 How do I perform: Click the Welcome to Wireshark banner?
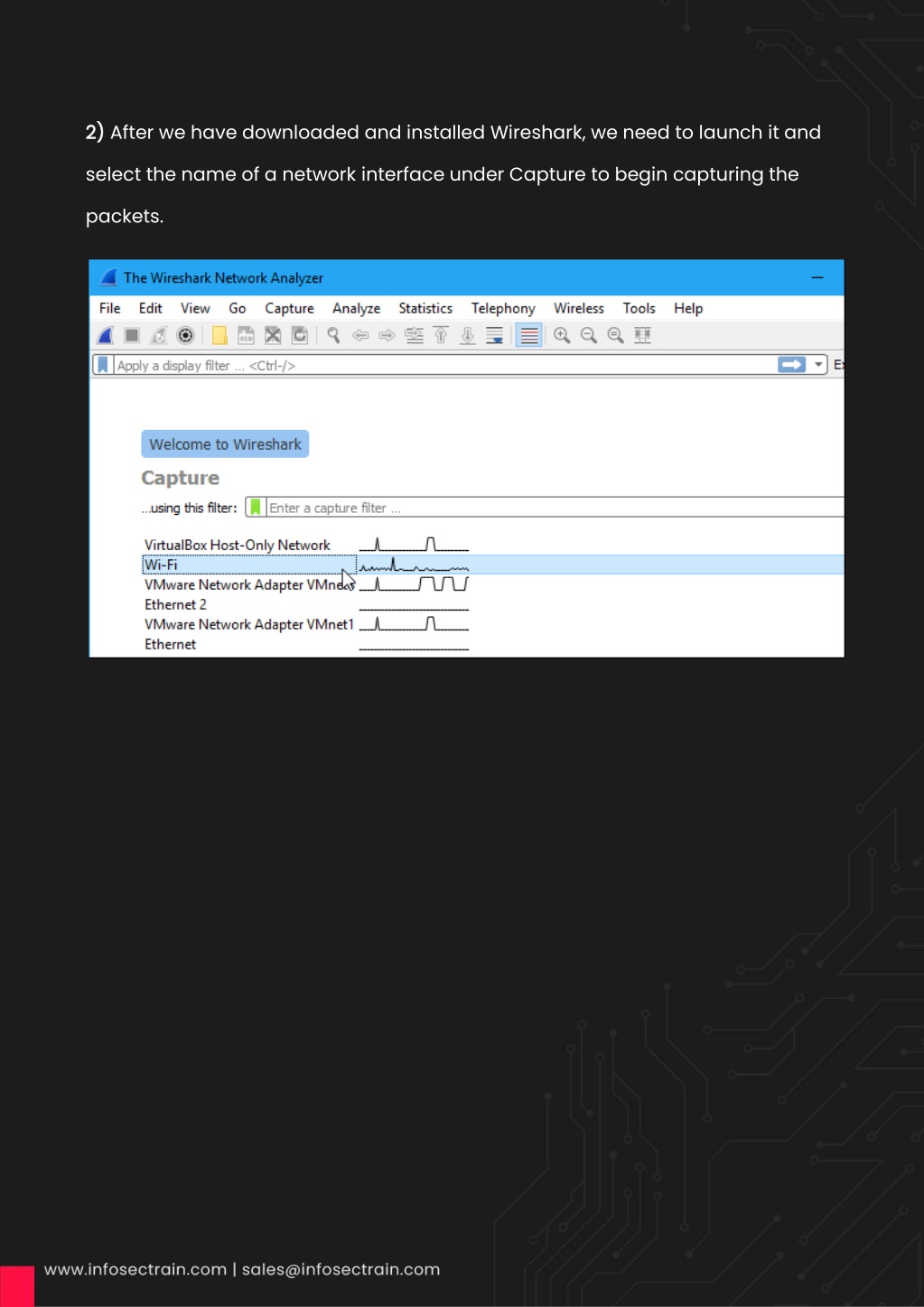[225, 444]
